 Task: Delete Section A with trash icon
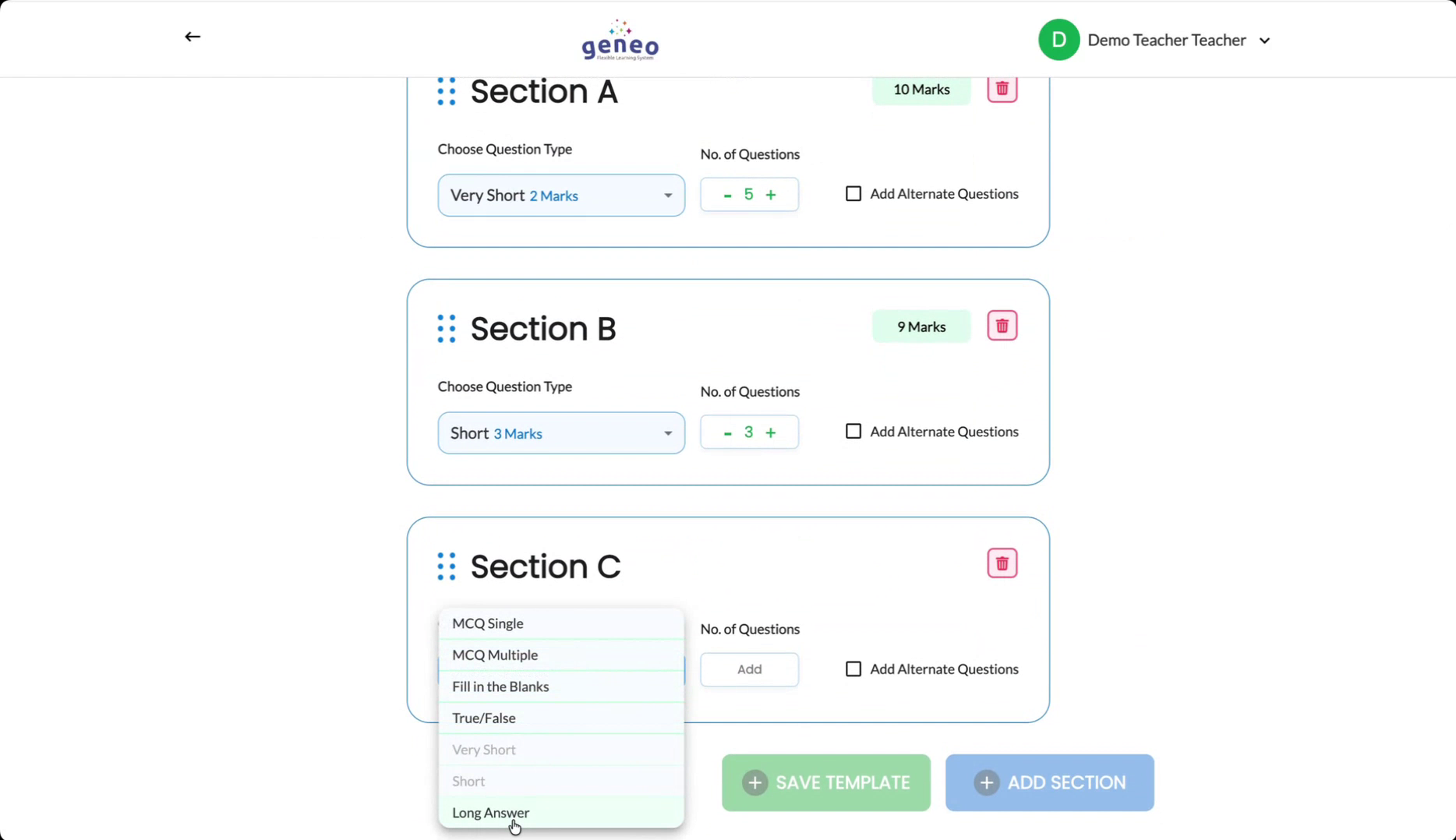[x=1002, y=89]
